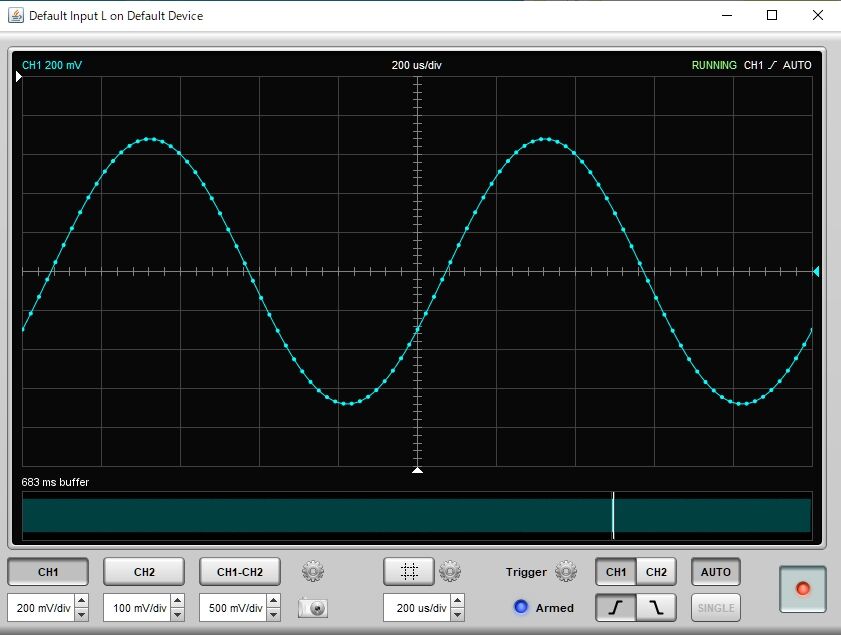Screen dimensions: 841x635
Task: Decrease 200 us/div timebase
Action: tap(458, 615)
